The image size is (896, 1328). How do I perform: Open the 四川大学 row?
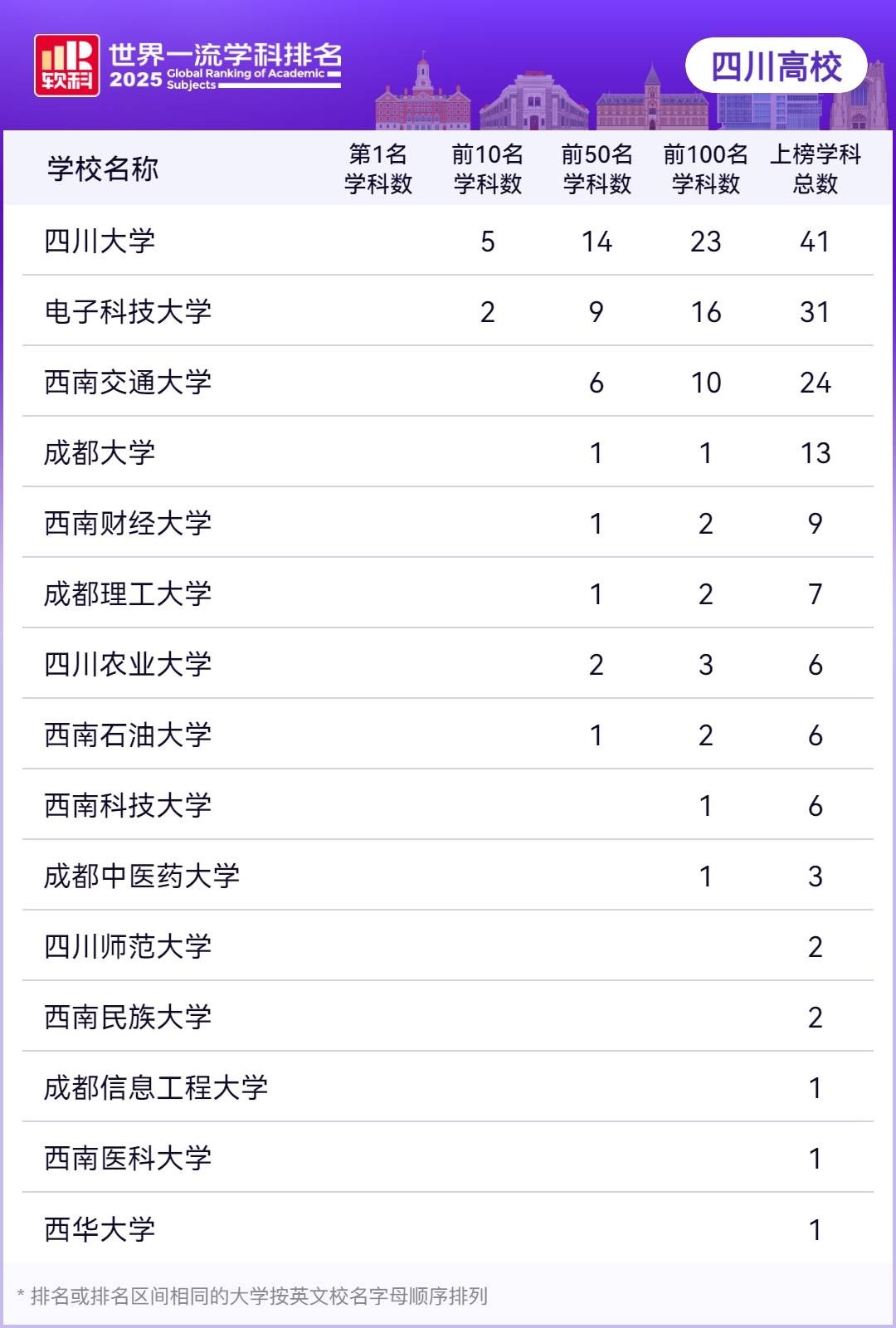click(100, 242)
